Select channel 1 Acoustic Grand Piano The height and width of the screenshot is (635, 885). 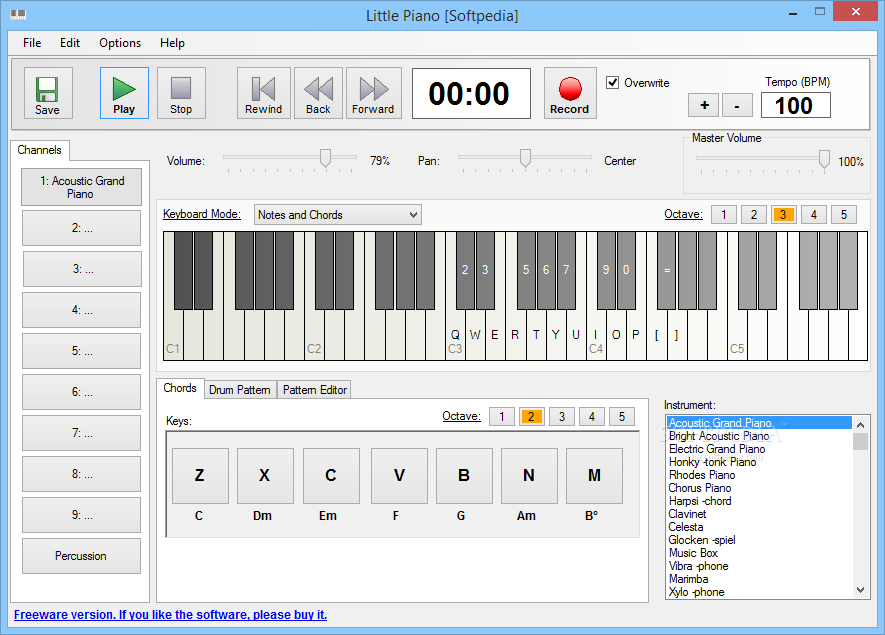pyautogui.click(x=81, y=187)
